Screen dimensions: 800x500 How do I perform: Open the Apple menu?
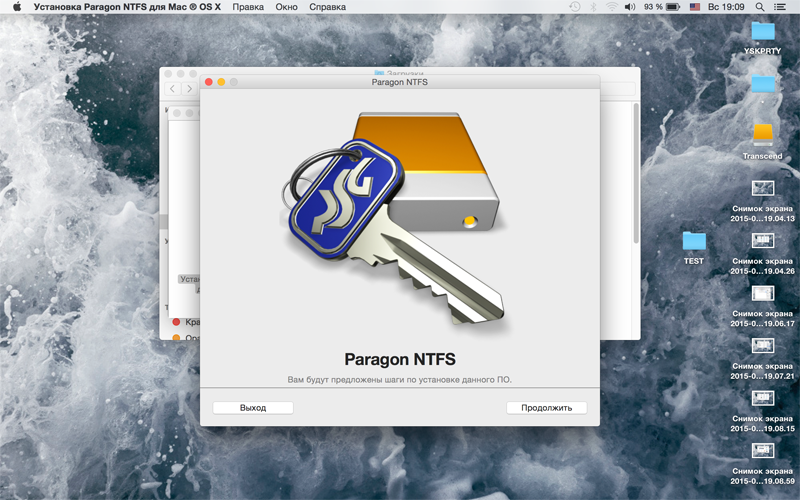[x=17, y=7]
